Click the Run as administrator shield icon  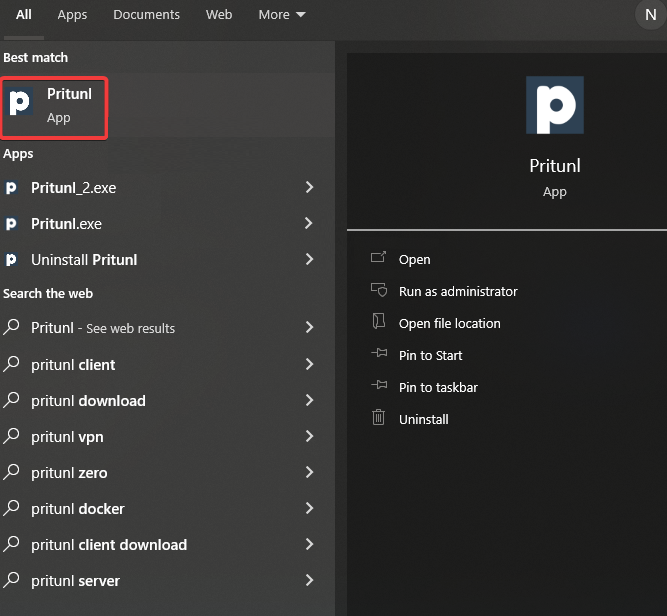[378, 290]
